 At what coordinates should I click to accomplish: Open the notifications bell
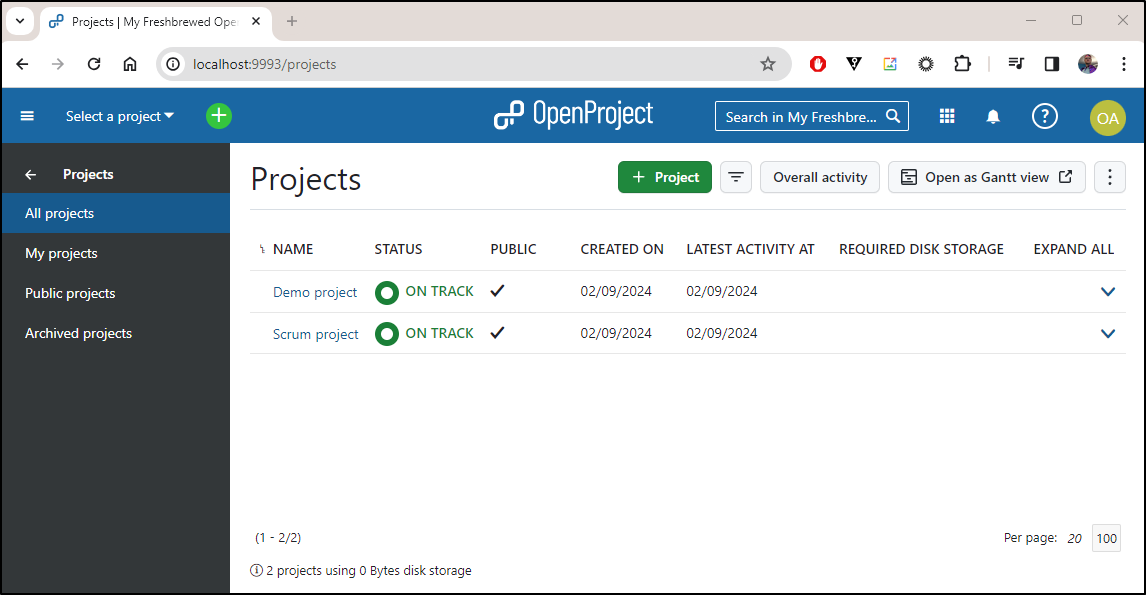click(x=993, y=116)
